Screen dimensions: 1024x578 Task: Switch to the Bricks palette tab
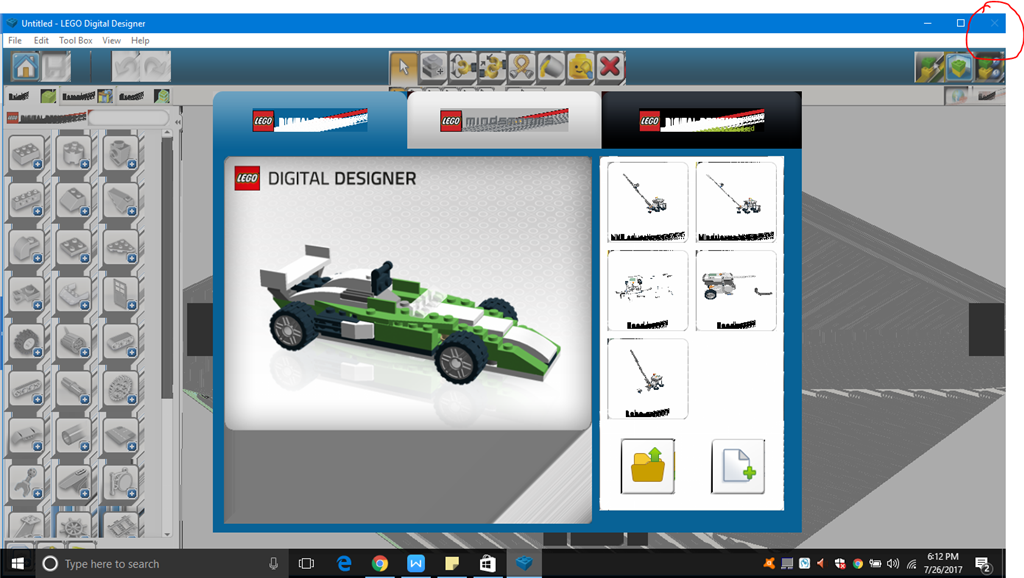[31, 97]
